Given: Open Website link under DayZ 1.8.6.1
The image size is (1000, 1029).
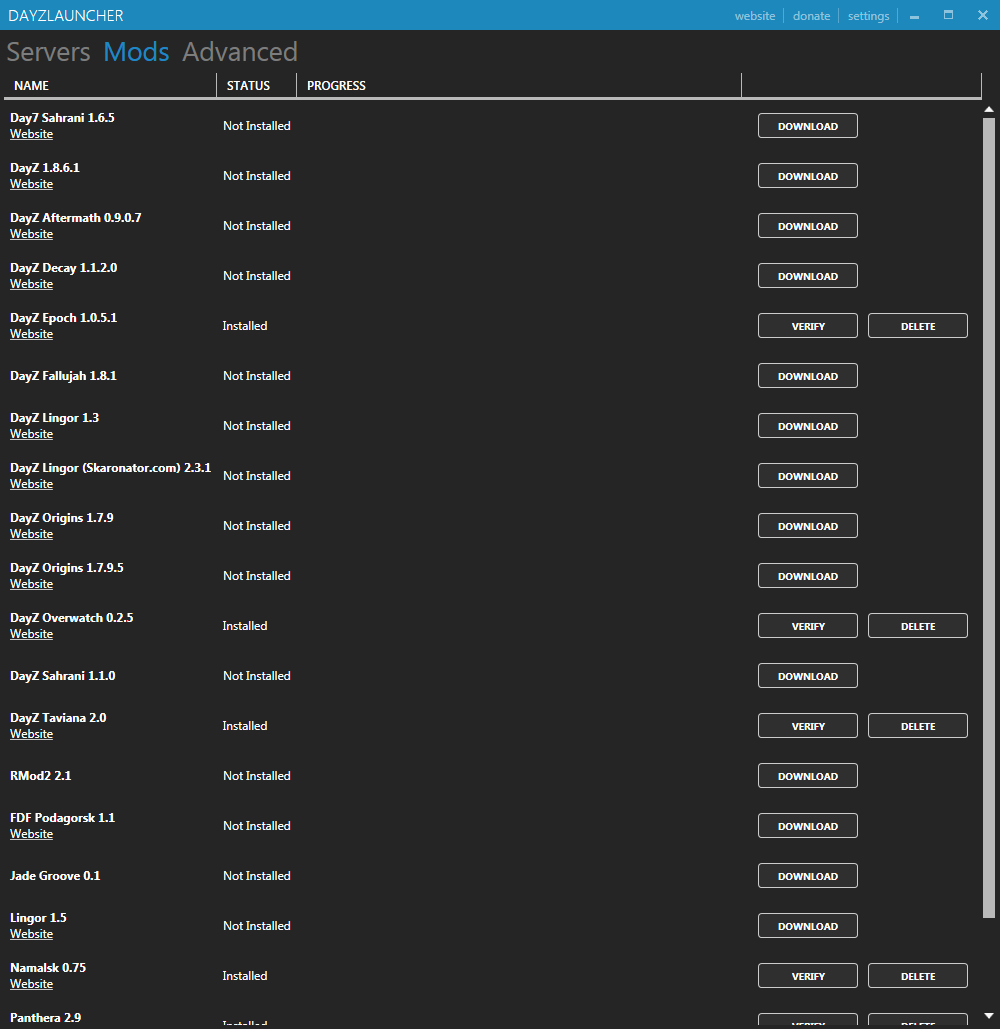Looking at the screenshot, I should pos(31,184).
